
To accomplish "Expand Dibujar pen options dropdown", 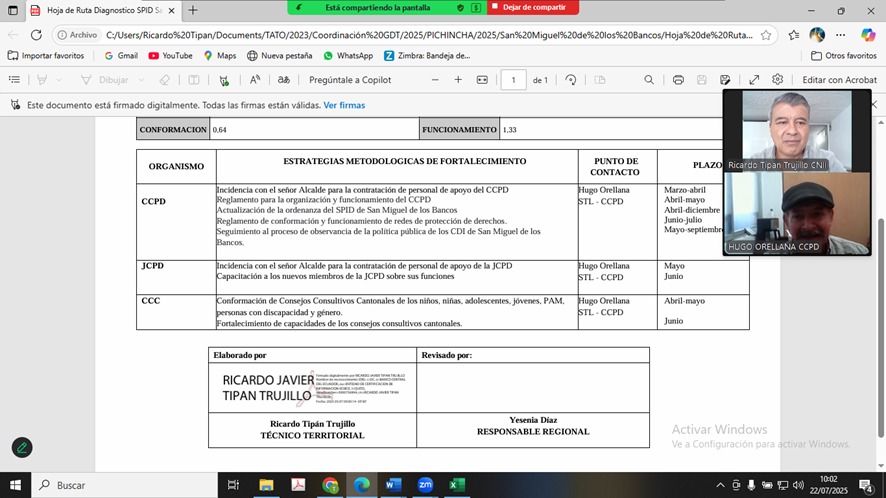I will (141, 80).
